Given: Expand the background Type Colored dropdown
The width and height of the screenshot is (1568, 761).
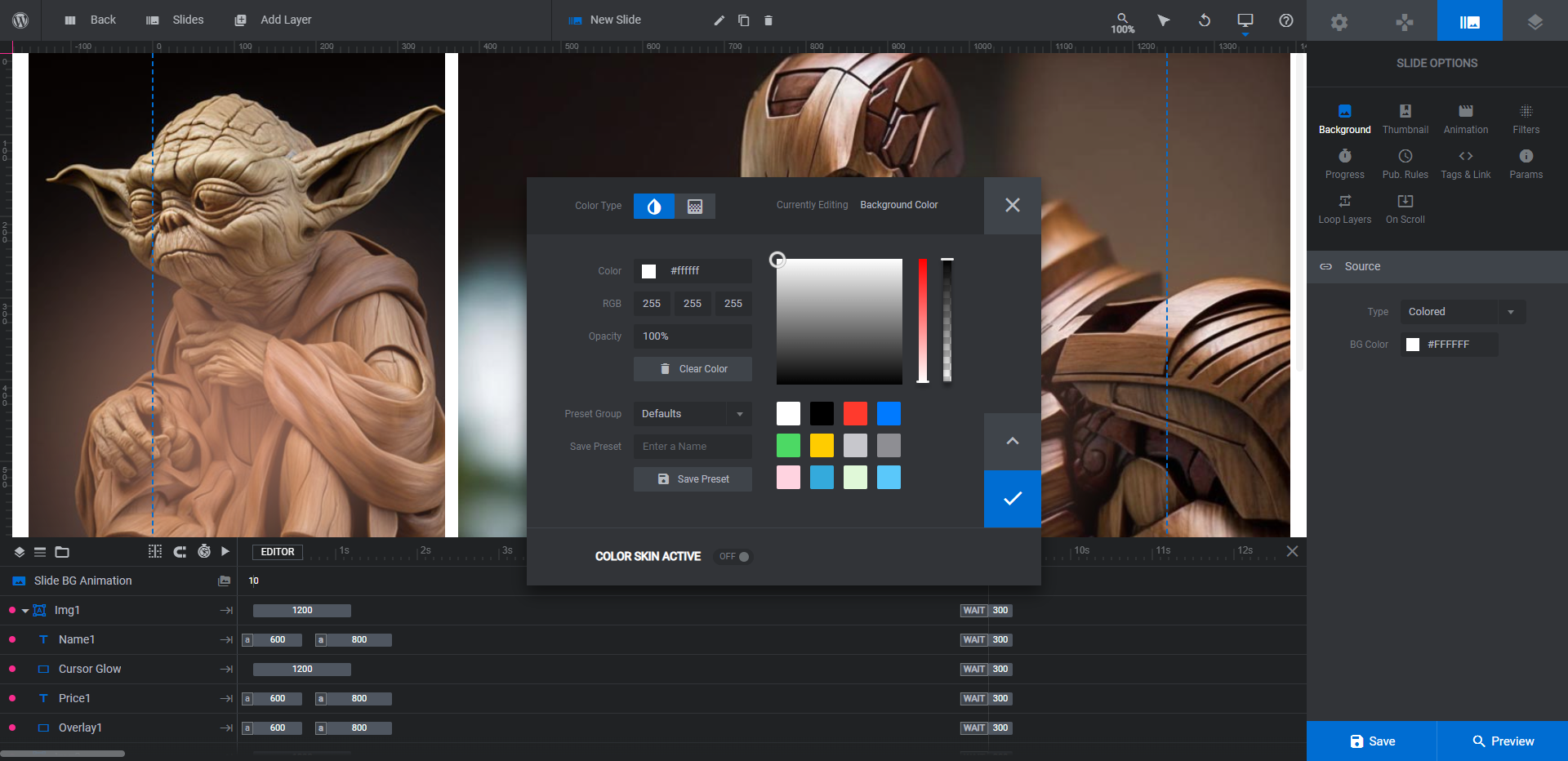Looking at the screenshot, I should (1463, 312).
